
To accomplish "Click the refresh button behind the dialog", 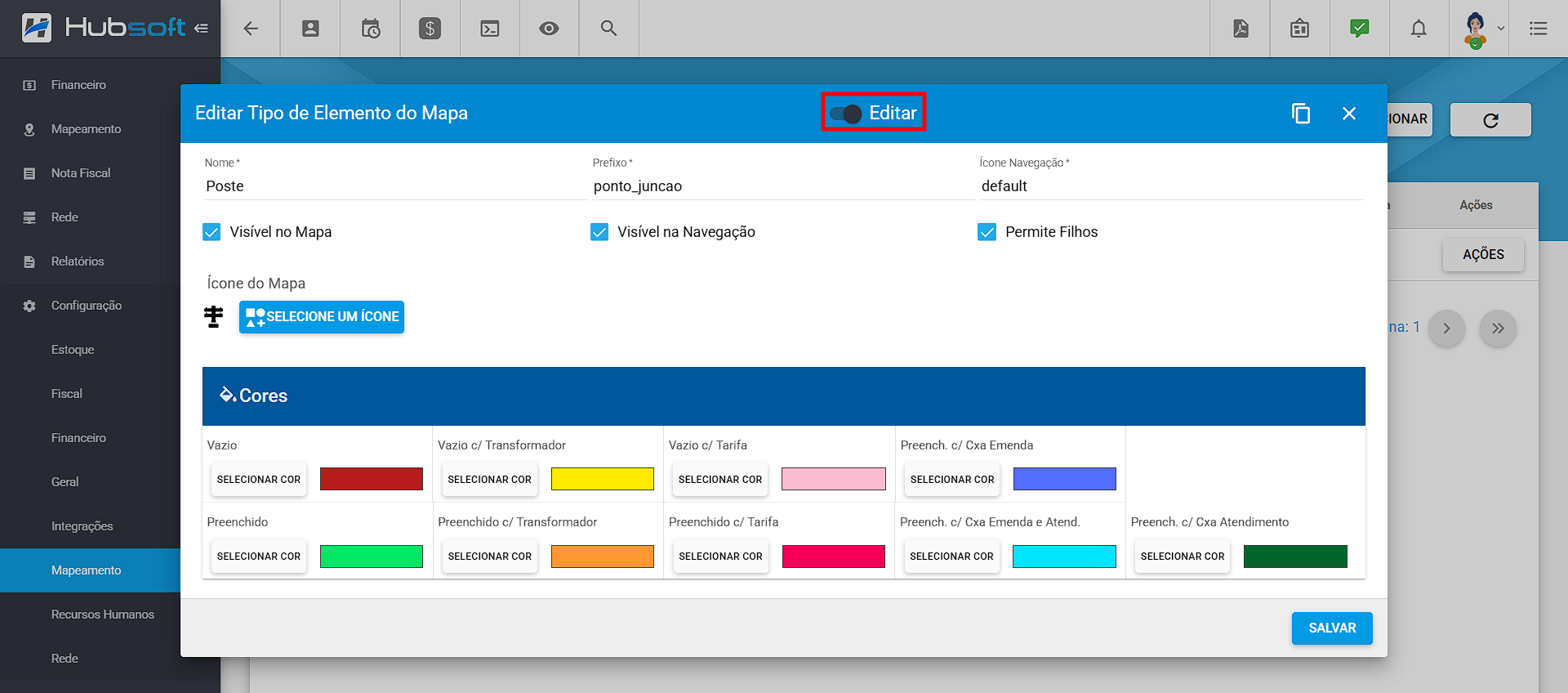I will click(1490, 120).
